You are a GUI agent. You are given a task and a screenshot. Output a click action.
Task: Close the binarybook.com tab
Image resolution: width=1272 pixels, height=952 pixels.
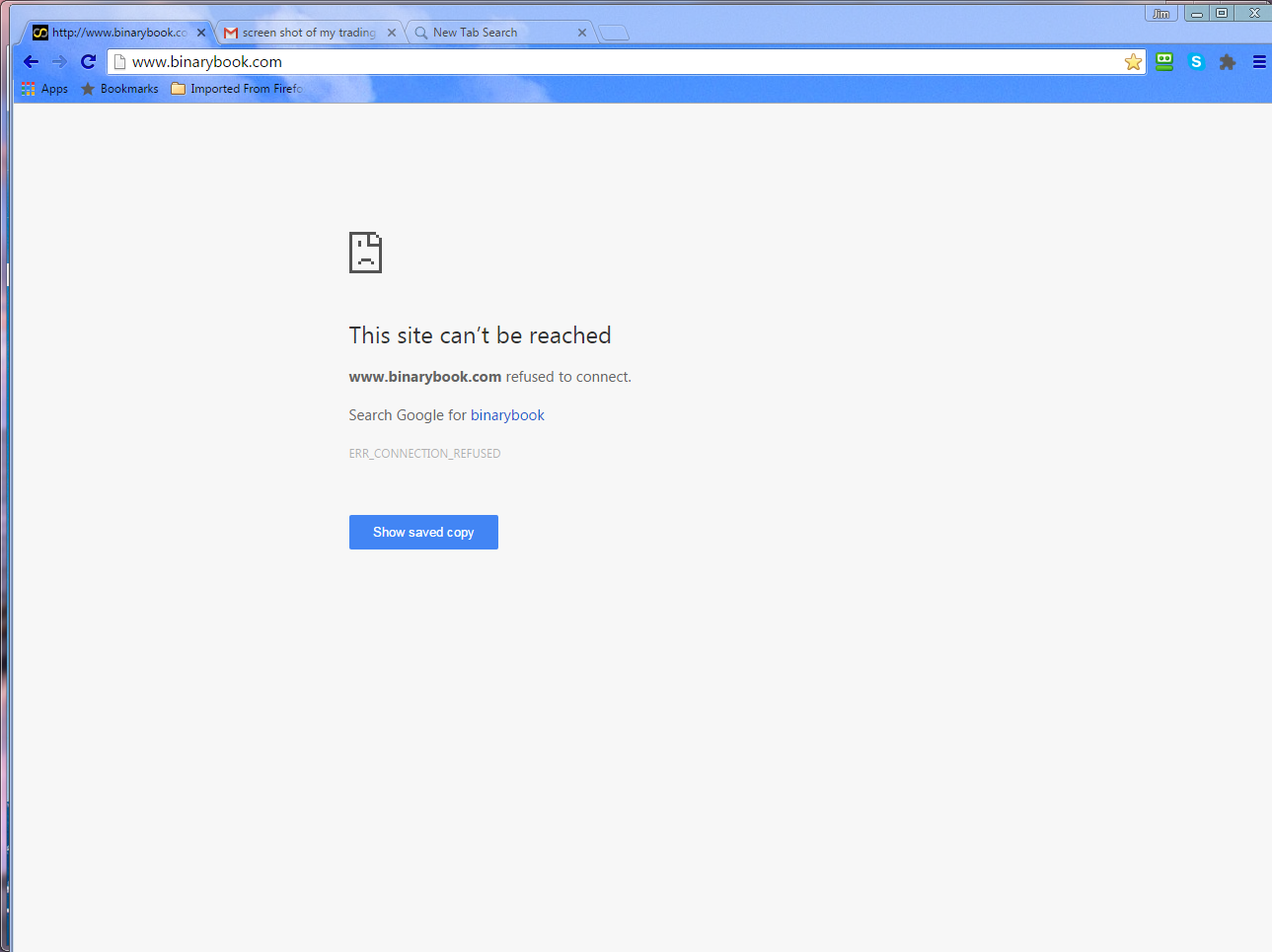pos(201,33)
